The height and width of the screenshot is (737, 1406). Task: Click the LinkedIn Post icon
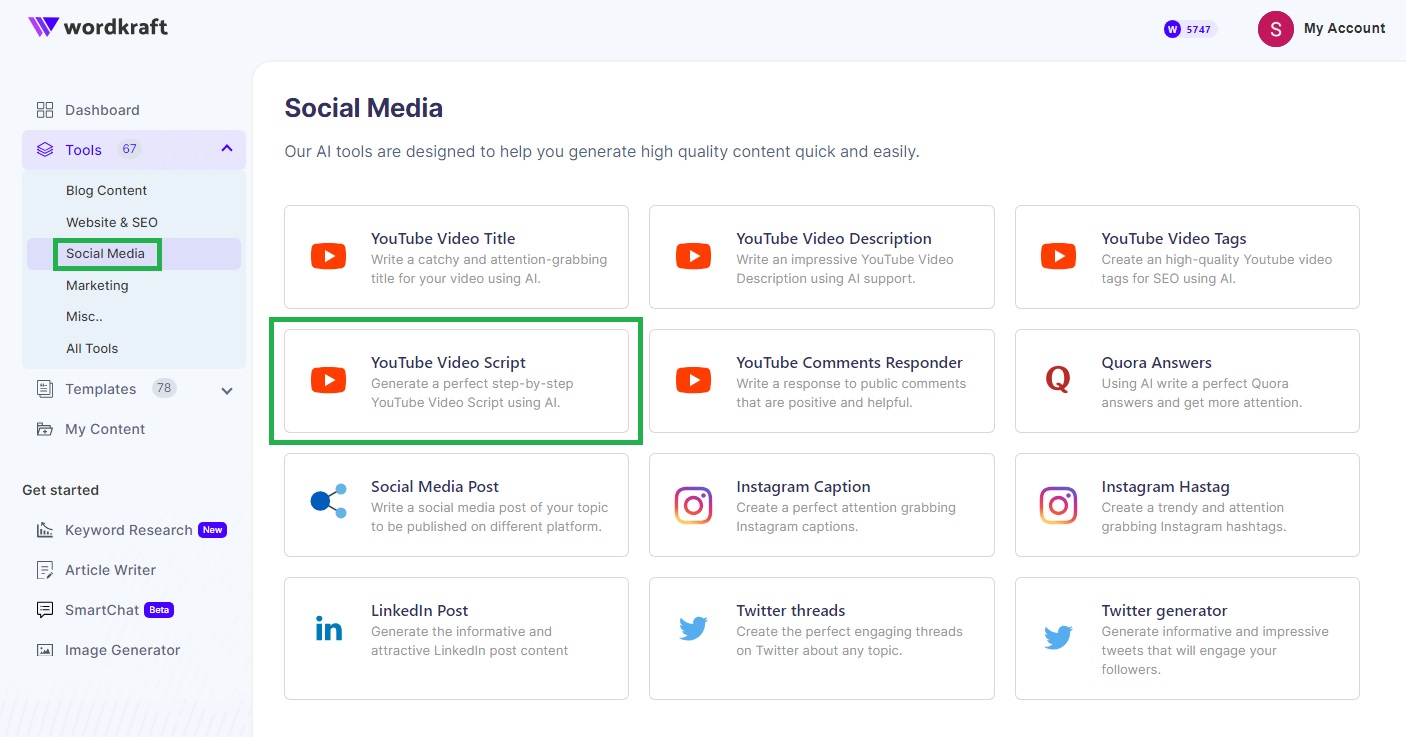click(328, 629)
